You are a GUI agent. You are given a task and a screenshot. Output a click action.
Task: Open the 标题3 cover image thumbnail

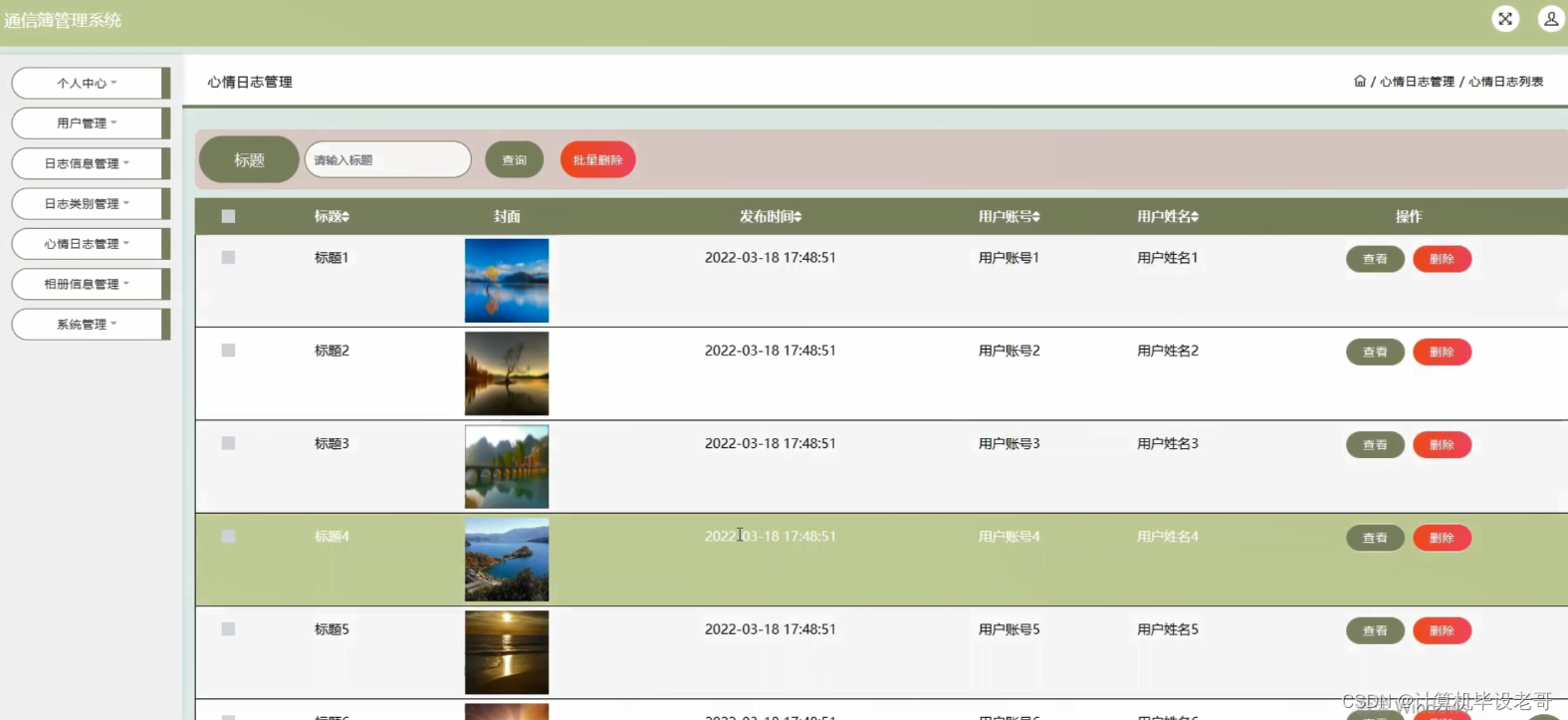pyautogui.click(x=507, y=467)
